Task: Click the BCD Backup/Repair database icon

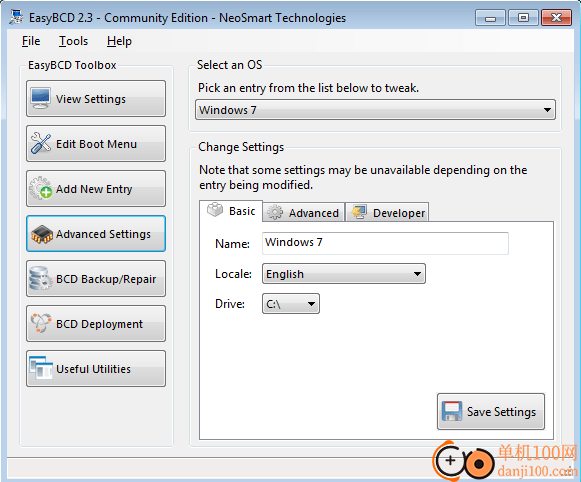Action: click(x=40, y=279)
